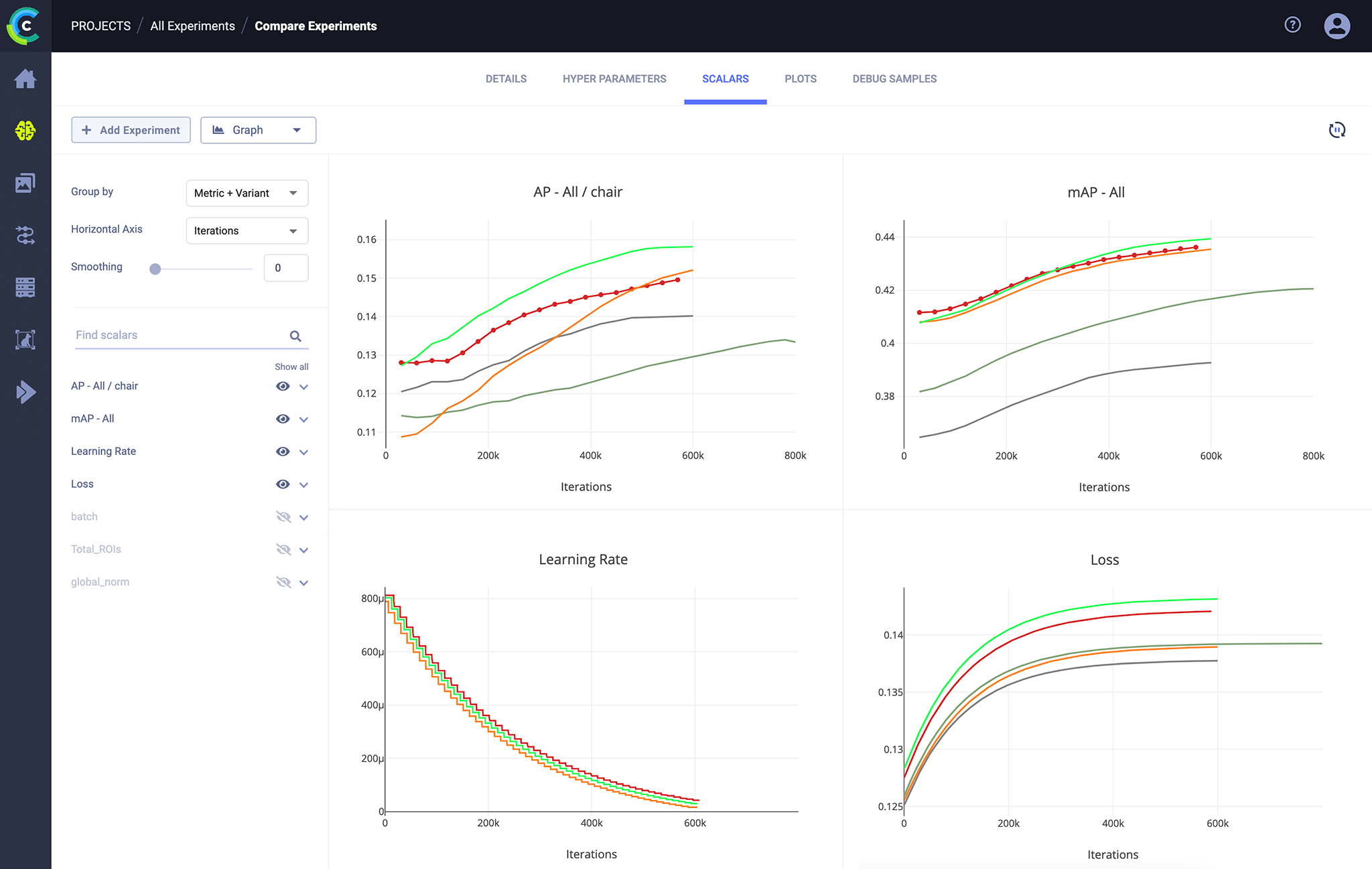The image size is (1372, 869).
Task: Show the batch scalar plot
Action: [283, 517]
